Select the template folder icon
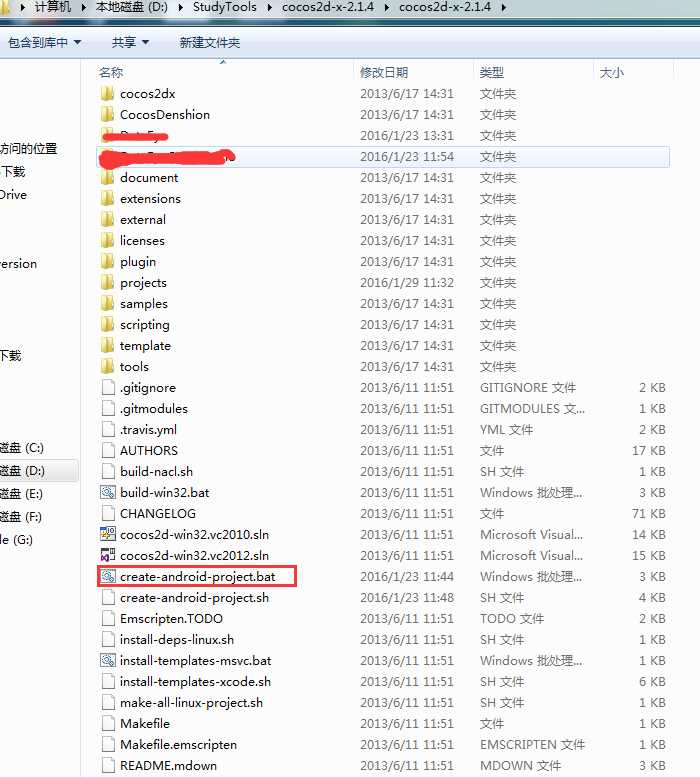This screenshot has height=778, width=700. point(107,345)
